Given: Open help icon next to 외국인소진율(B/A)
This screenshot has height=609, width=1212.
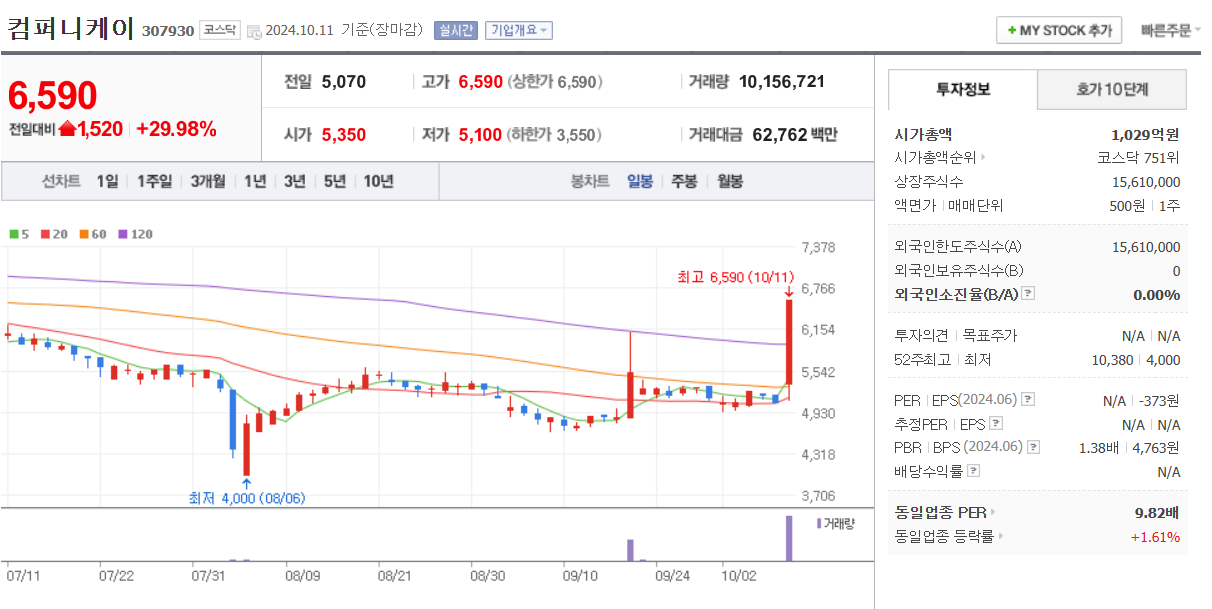Looking at the screenshot, I should [x=1028, y=294].
